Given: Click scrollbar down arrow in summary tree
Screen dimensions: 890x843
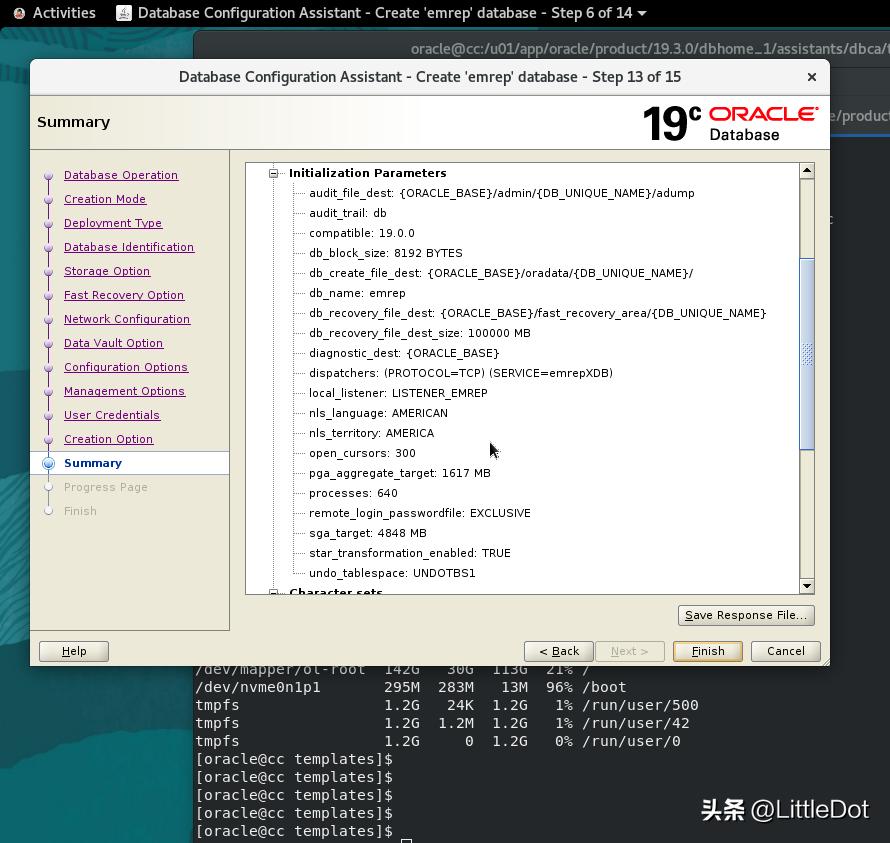Looking at the screenshot, I should [x=807, y=586].
